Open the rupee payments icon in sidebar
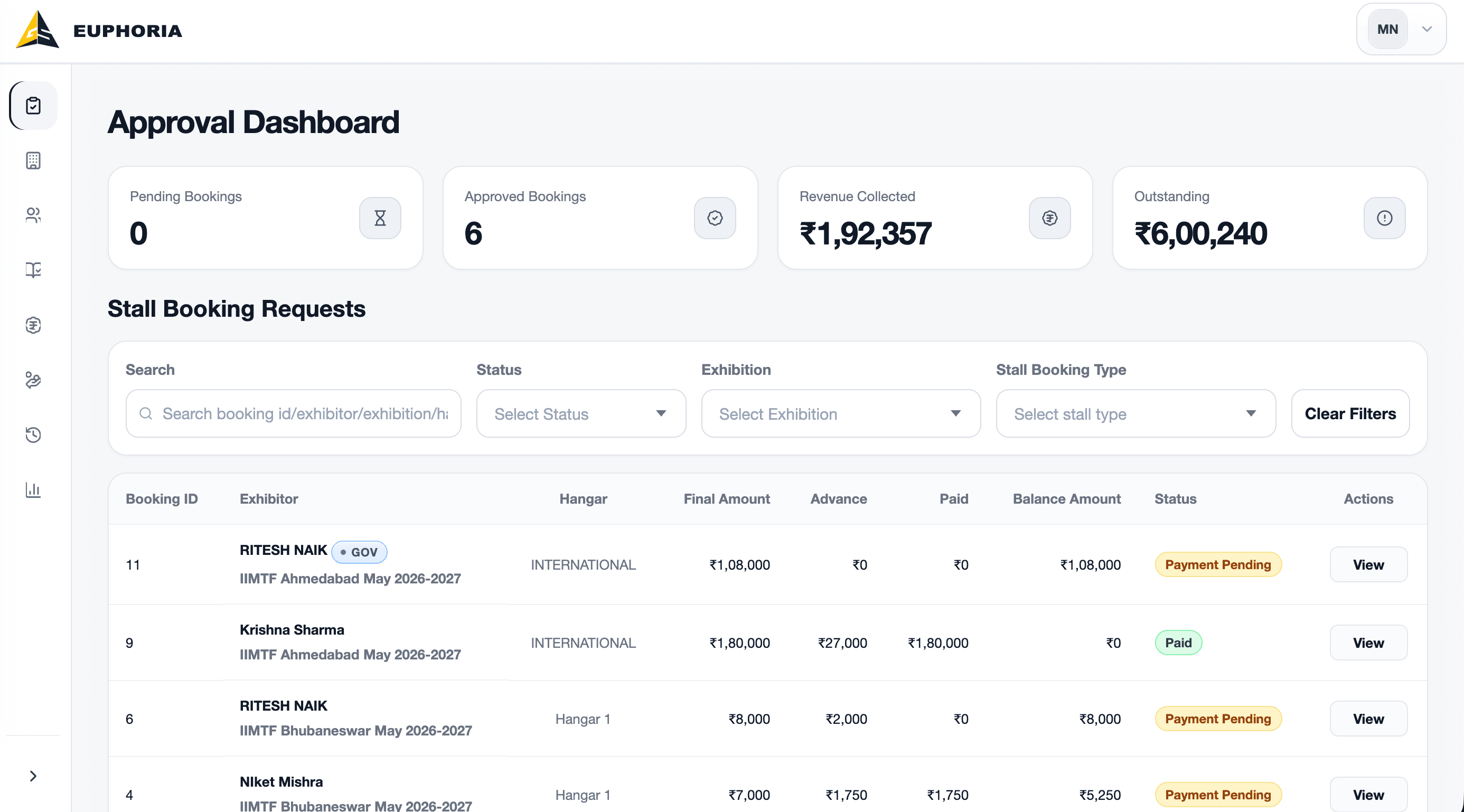Viewport: 1464px width, 812px height. coord(33,325)
